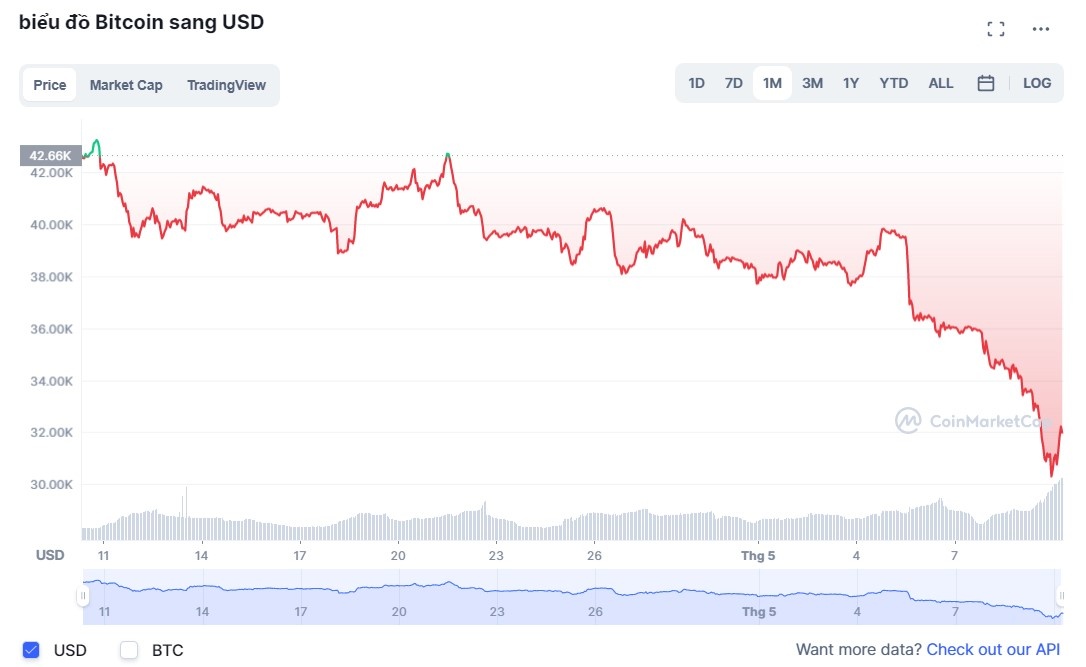Open the three-dot more options menu
Image resolution: width=1086 pixels, height=667 pixels.
[1041, 29]
